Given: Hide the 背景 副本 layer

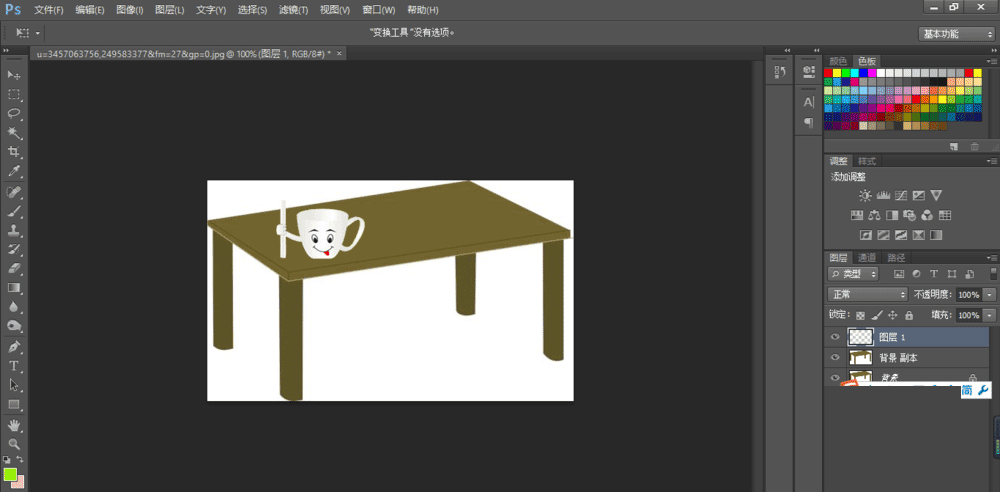Looking at the screenshot, I should pos(835,357).
